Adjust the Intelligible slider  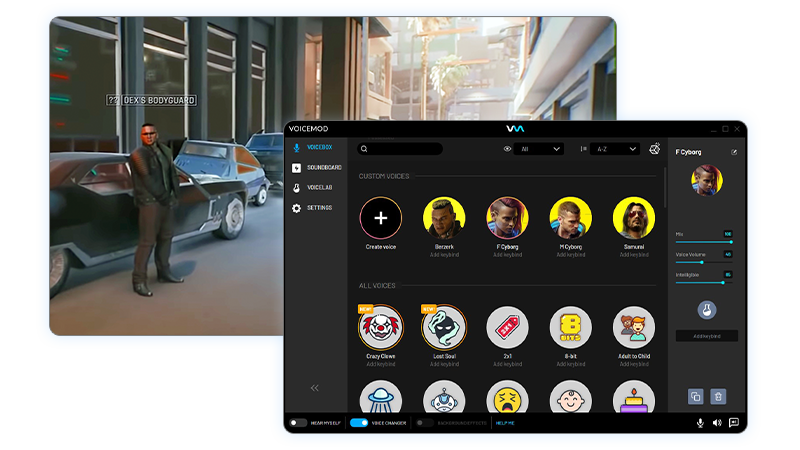pyautogui.click(x=704, y=283)
